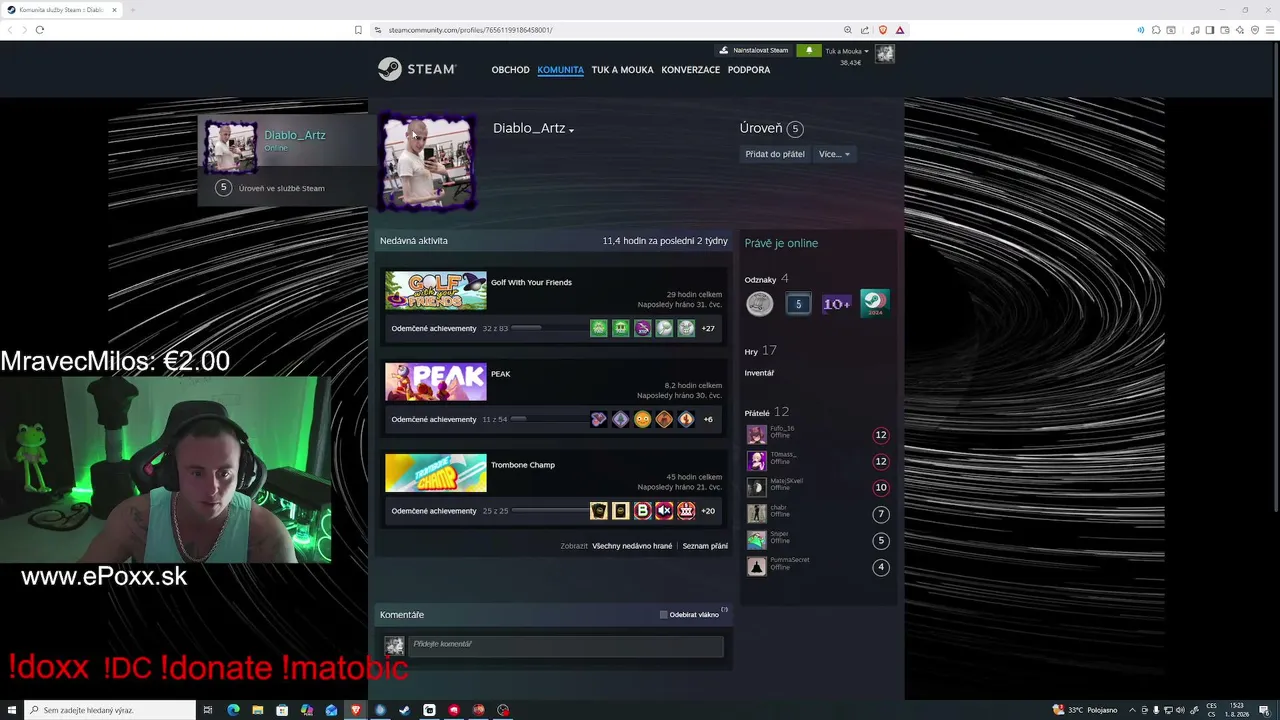
Task: Click the Windows Start button
Action: coord(11,710)
